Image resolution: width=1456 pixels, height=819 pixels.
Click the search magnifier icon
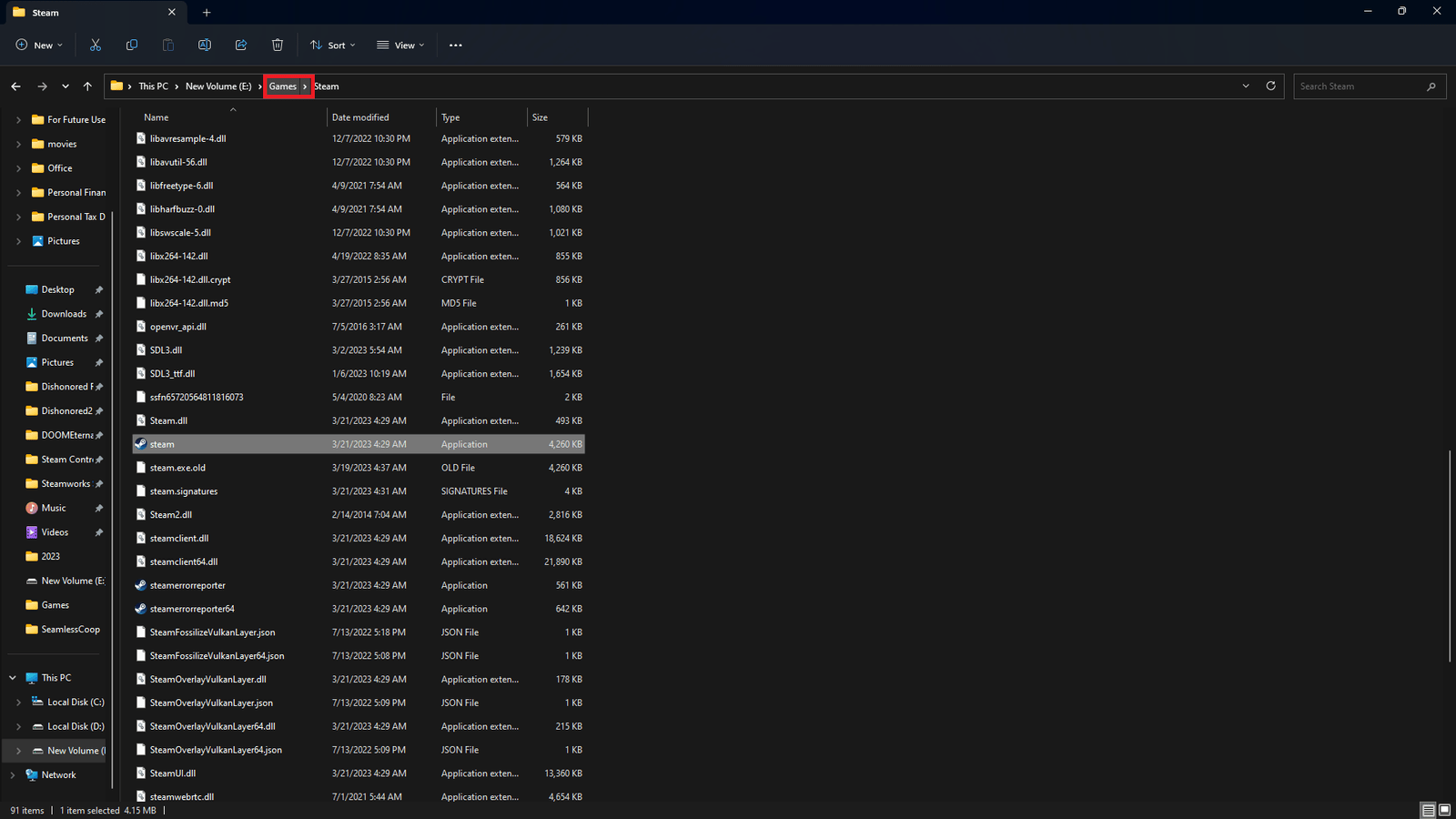coord(1431,86)
